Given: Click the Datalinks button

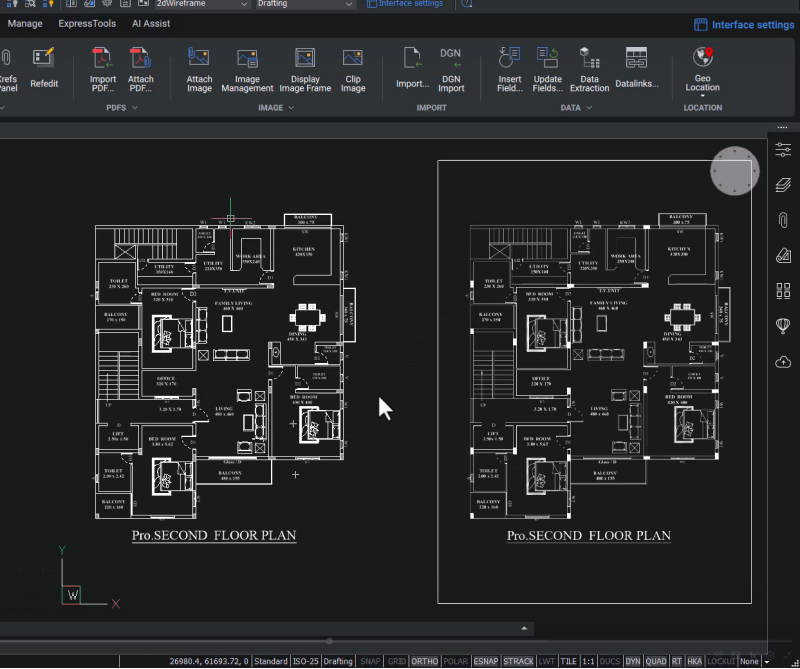Looking at the screenshot, I should [x=636, y=69].
